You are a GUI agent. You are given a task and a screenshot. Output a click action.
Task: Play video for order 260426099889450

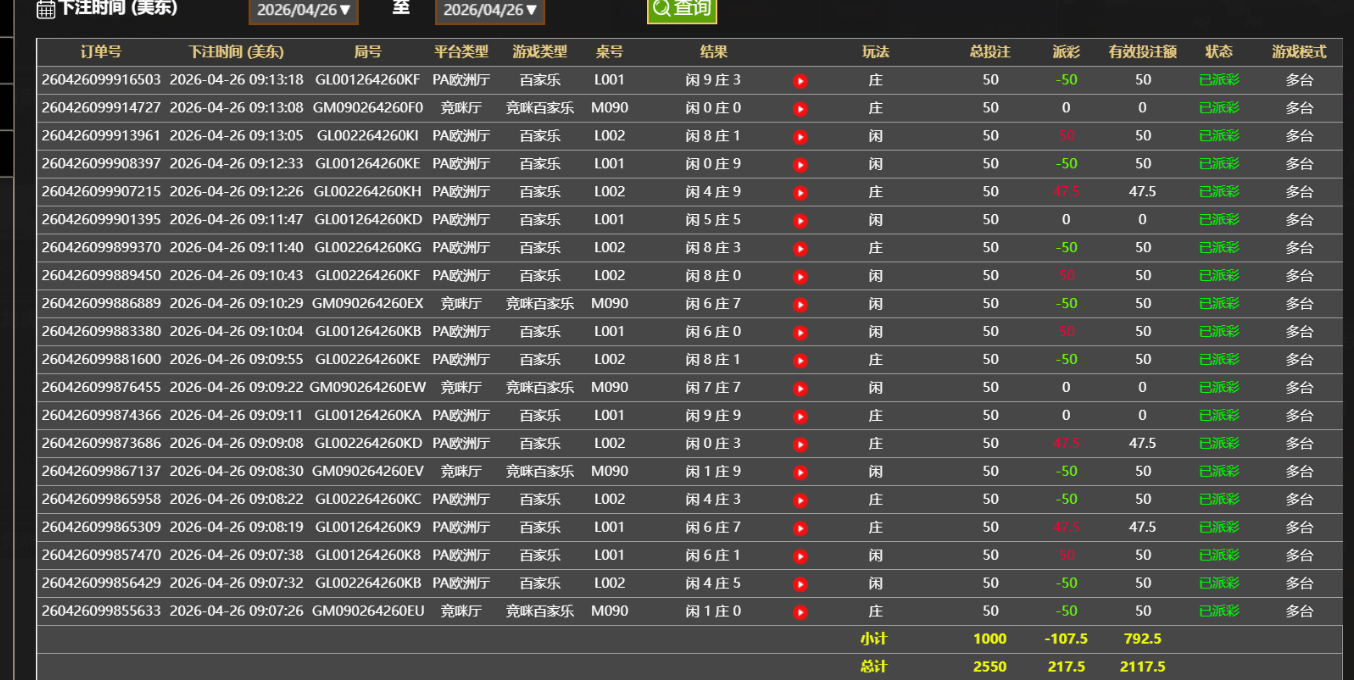(800, 277)
